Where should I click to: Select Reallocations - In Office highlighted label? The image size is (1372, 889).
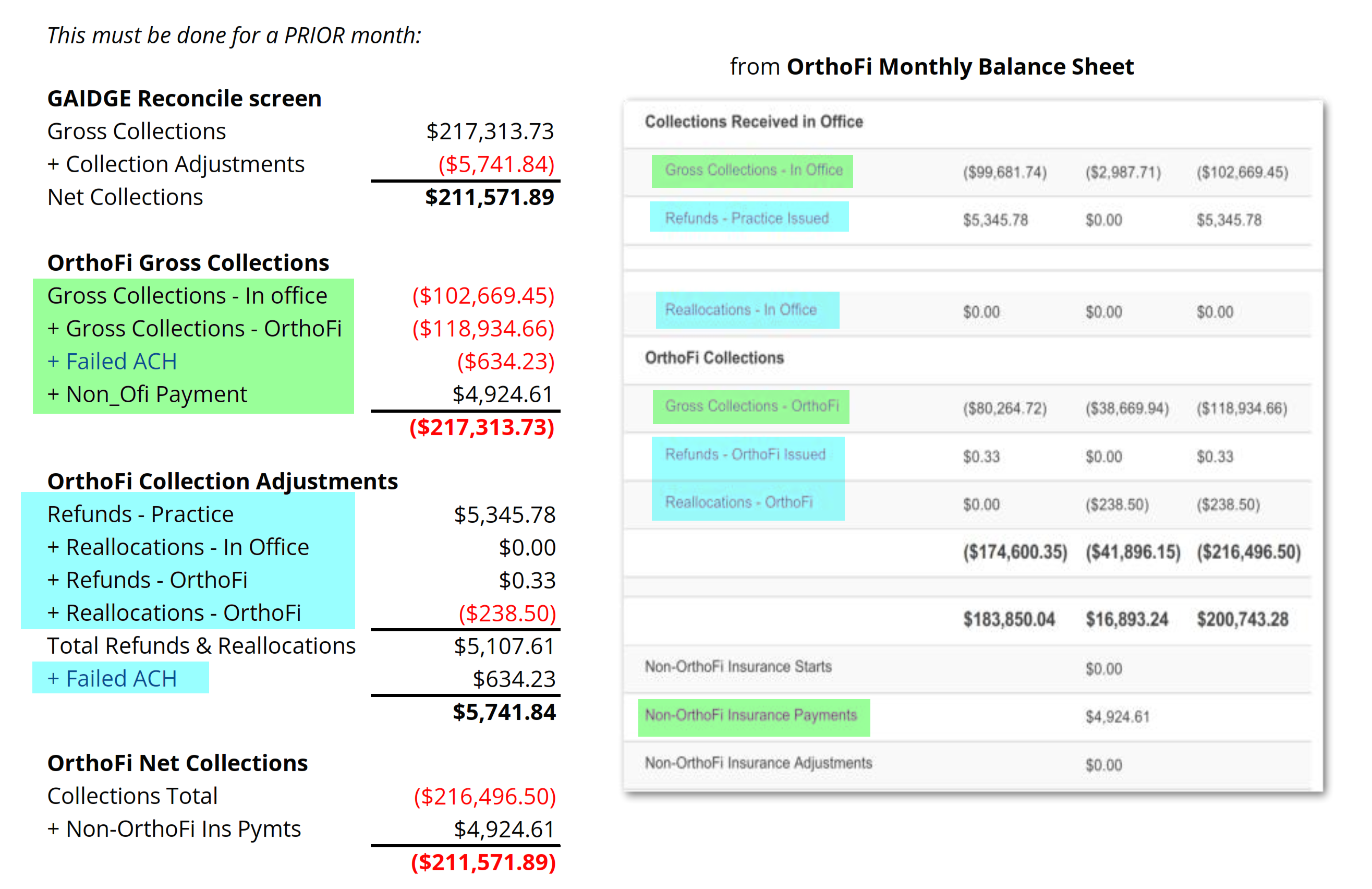pyautogui.click(x=741, y=310)
